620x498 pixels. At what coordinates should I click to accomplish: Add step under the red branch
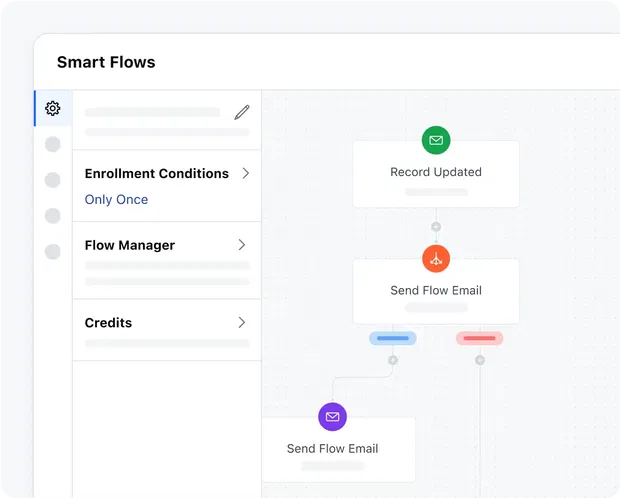(480, 360)
